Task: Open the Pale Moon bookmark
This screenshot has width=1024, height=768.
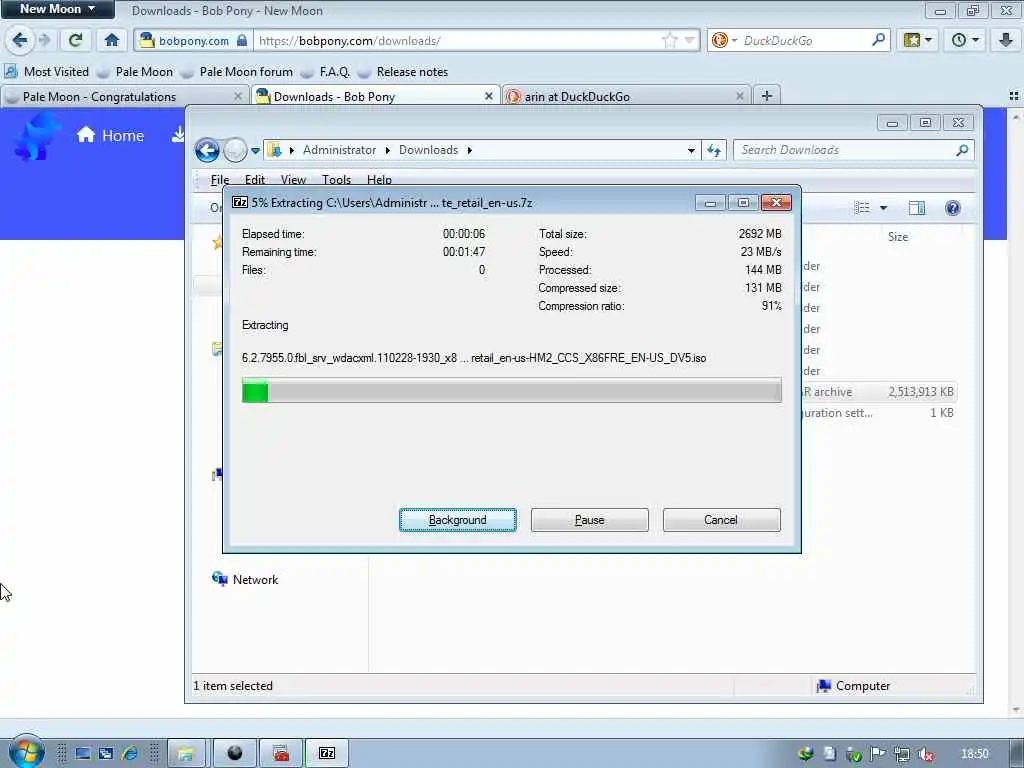Action: (x=135, y=72)
